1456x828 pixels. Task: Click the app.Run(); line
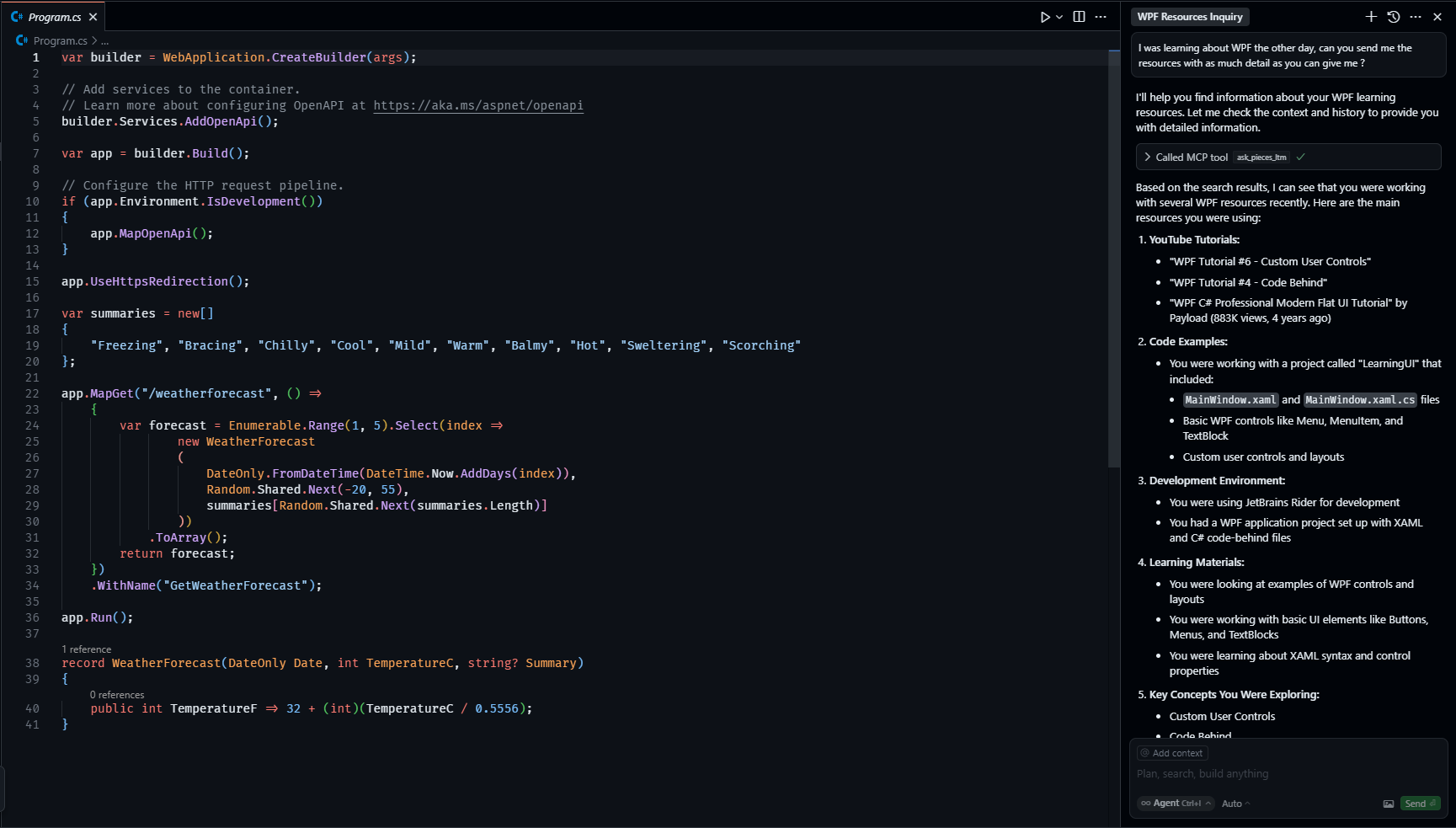click(97, 617)
